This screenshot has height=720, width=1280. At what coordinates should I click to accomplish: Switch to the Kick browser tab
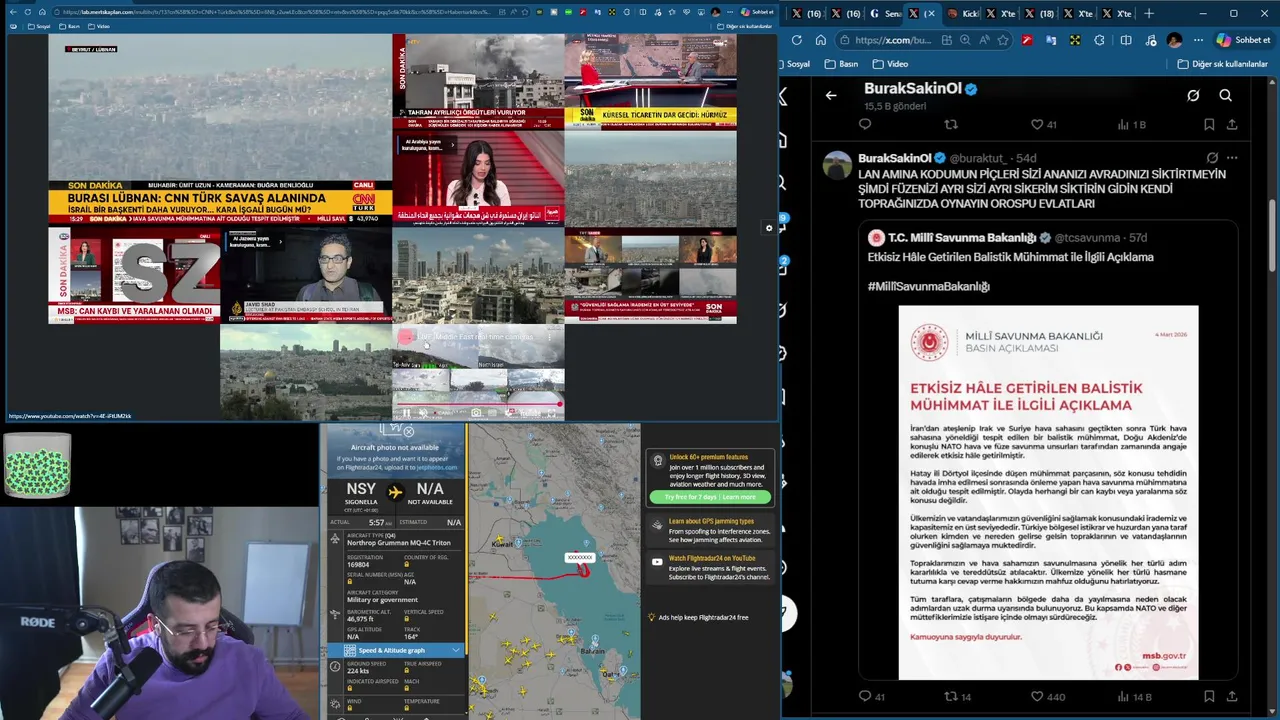click(x=963, y=14)
